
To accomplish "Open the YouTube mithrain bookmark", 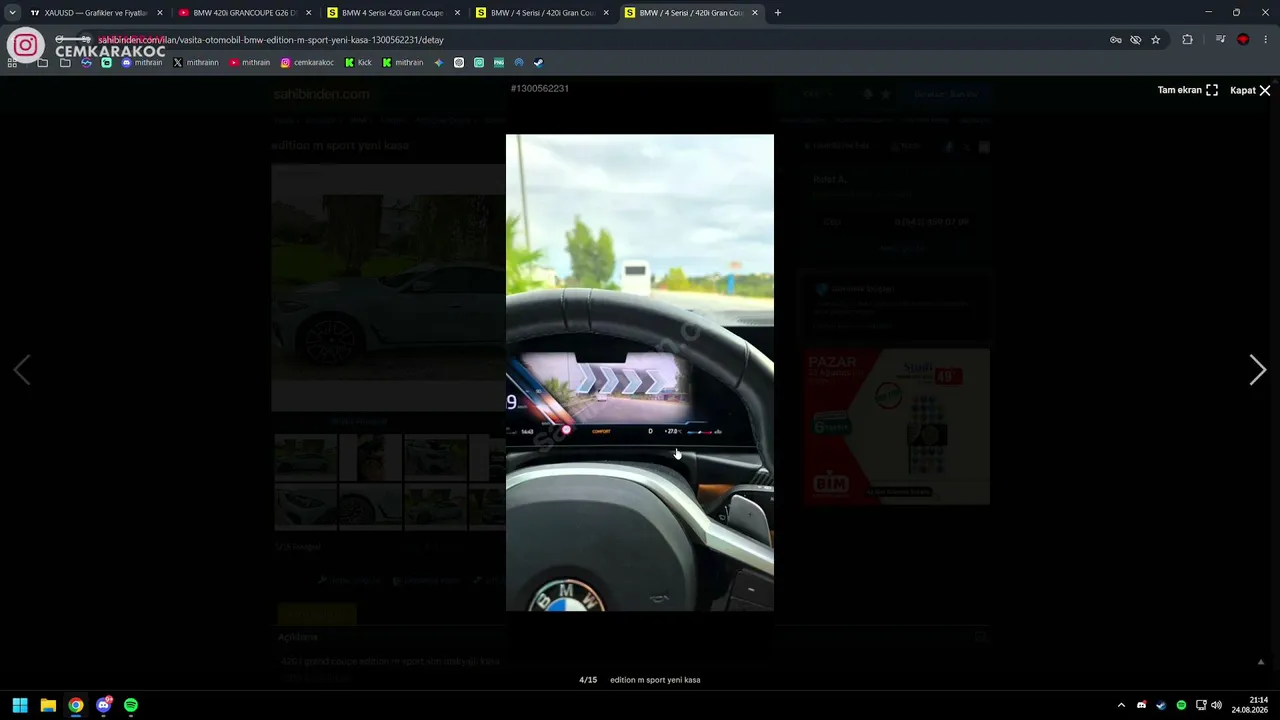I will 250,63.
